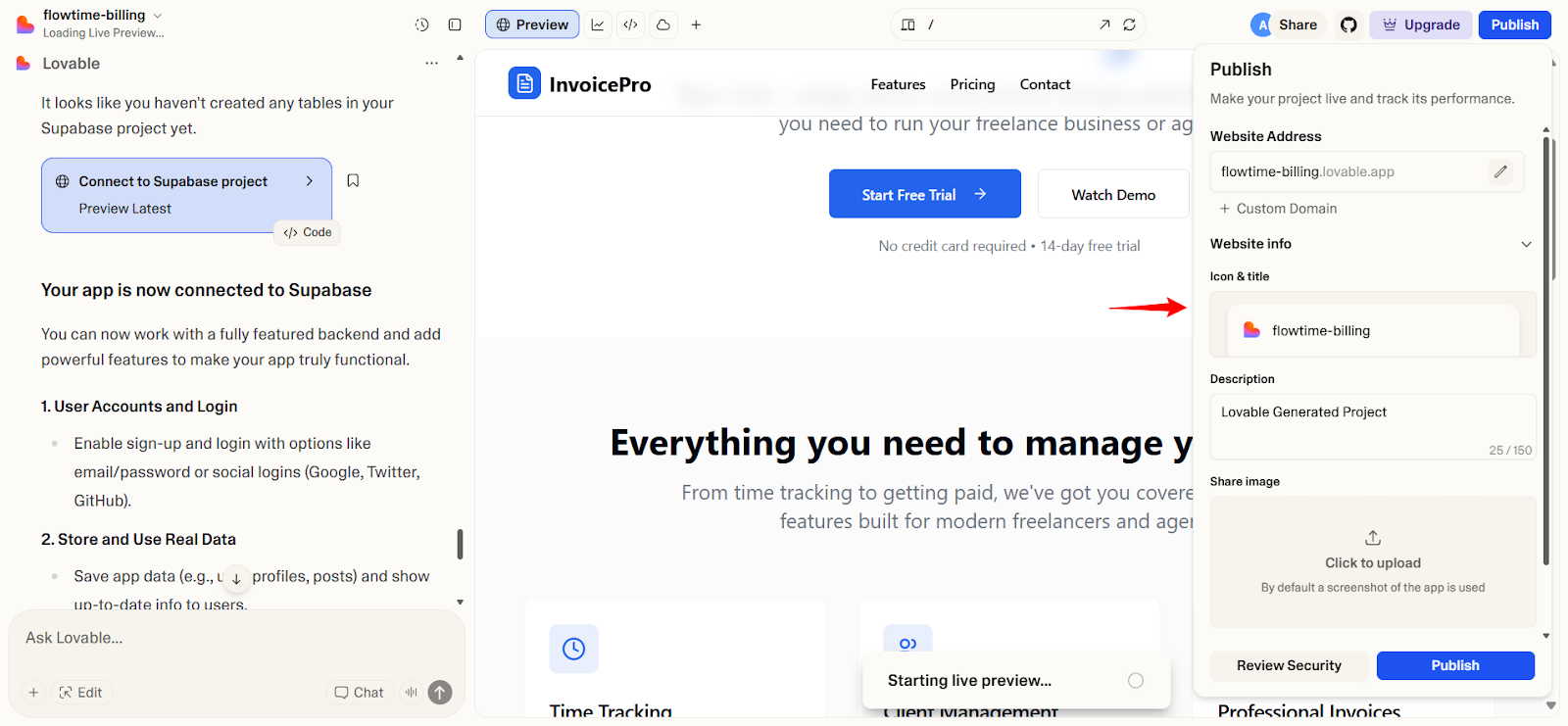Click the Lovable logo top left

25,24
